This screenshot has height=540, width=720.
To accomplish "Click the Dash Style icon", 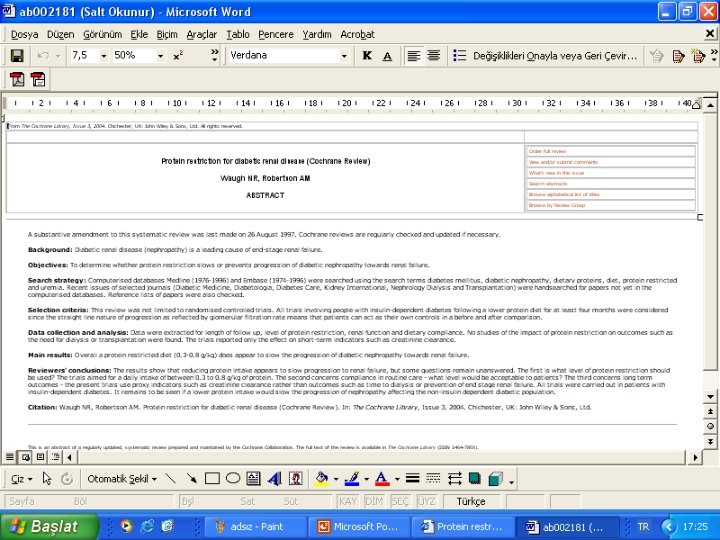I will click(x=433, y=478).
